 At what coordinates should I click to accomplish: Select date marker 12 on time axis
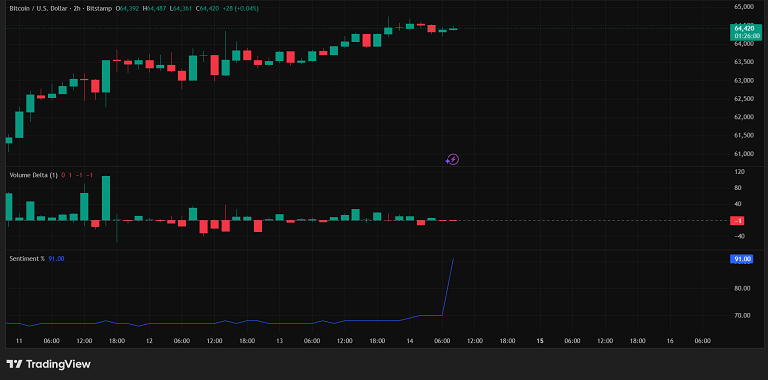pos(149,341)
